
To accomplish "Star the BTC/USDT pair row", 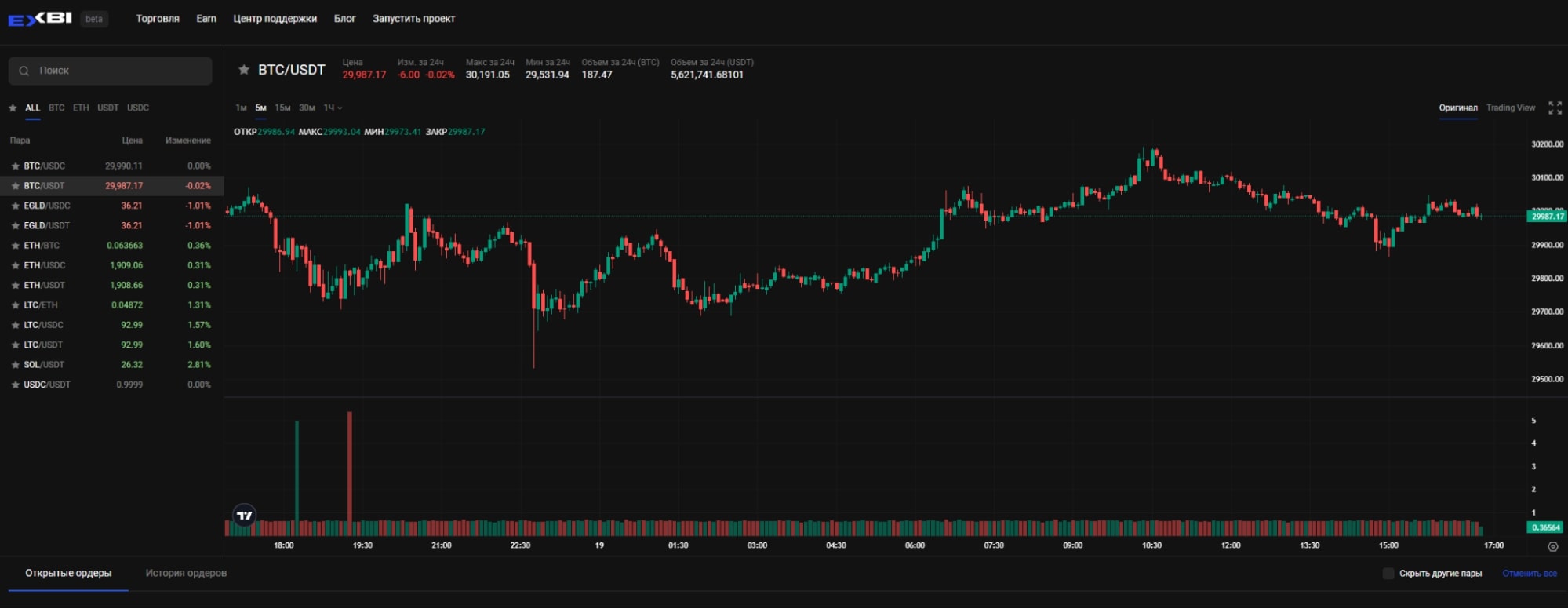I will point(15,186).
